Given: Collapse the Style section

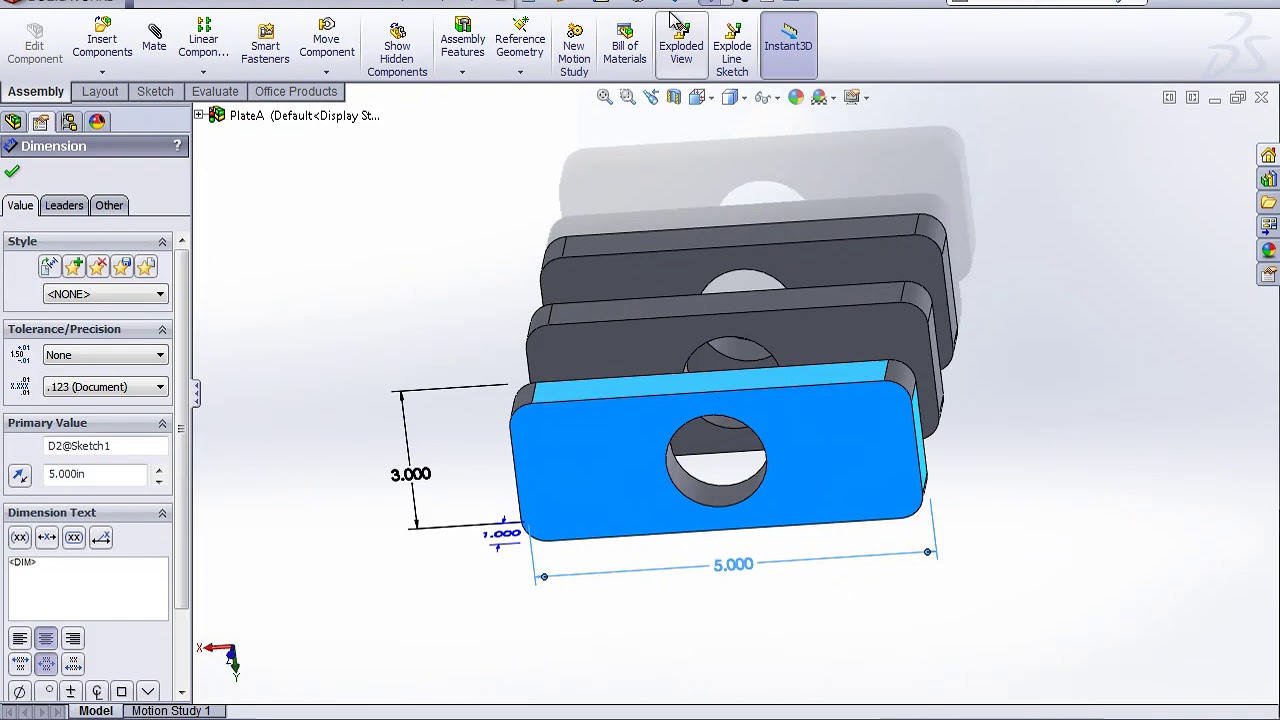Looking at the screenshot, I should click(x=162, y=242).
